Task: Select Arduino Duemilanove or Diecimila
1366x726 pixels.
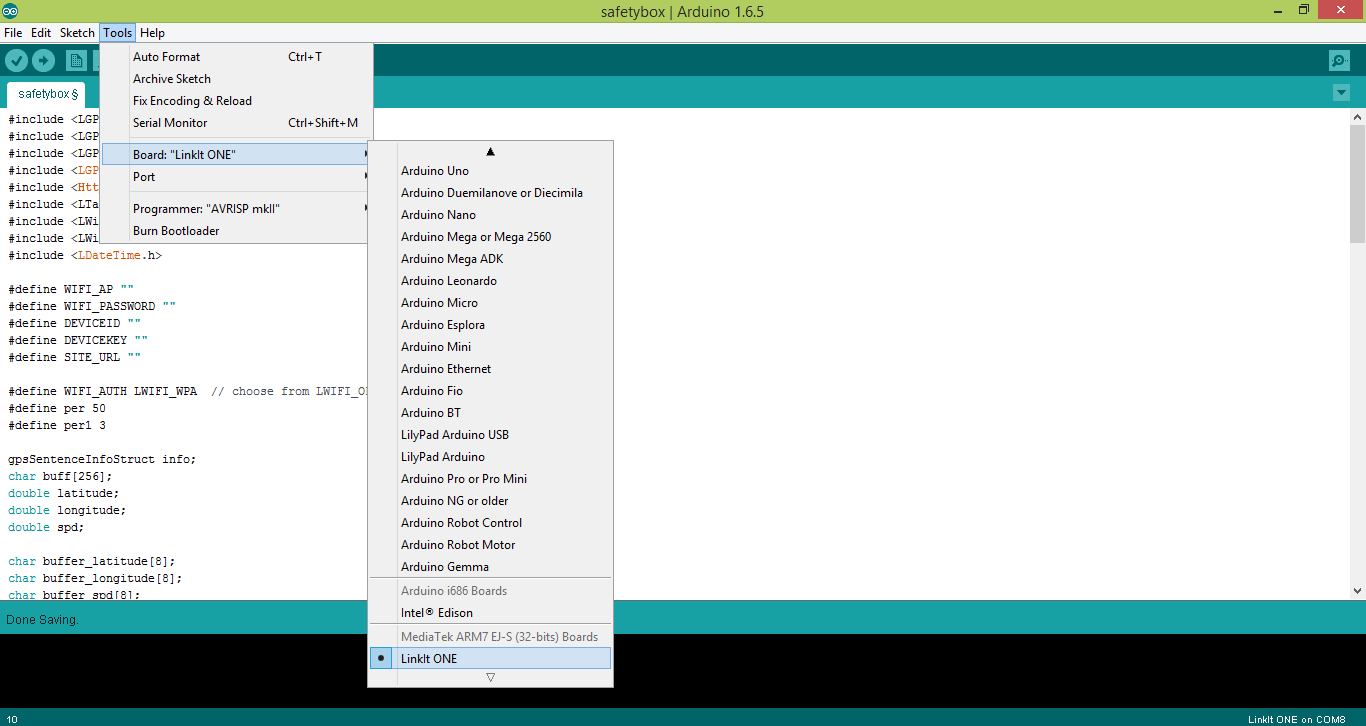Action: click(490, 193)
